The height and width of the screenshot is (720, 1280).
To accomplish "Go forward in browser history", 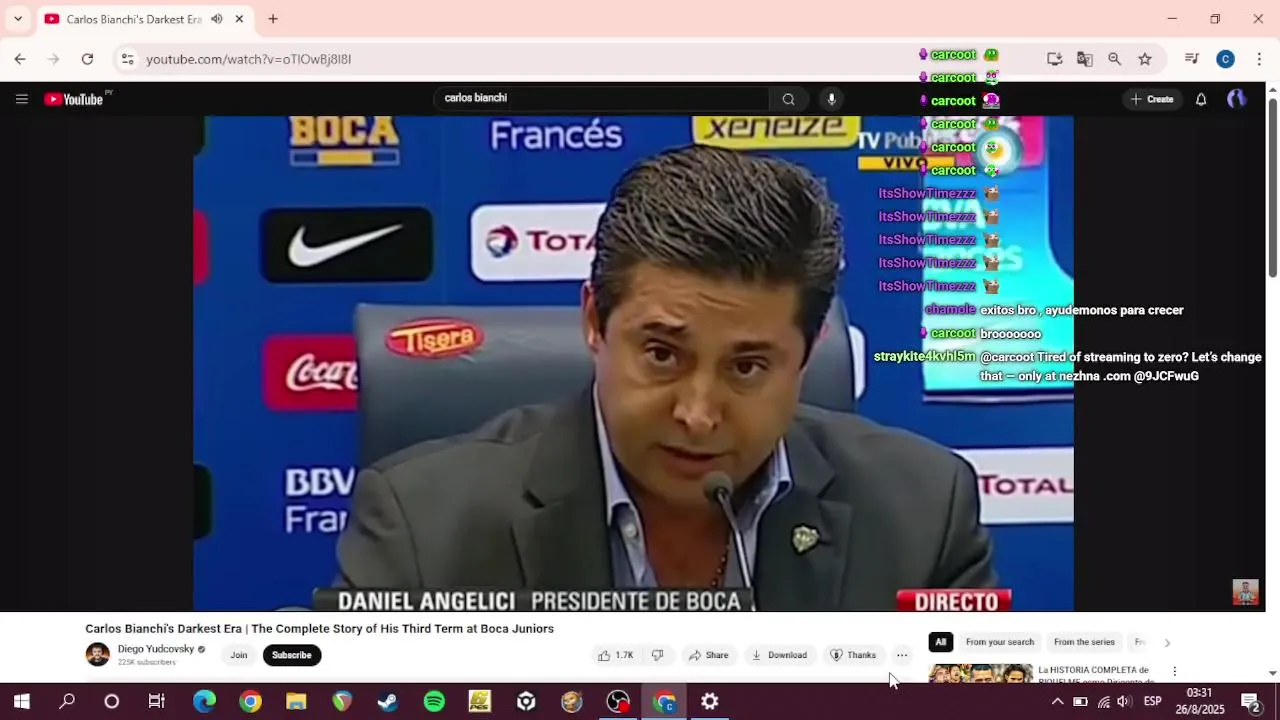I will [54, 59].
